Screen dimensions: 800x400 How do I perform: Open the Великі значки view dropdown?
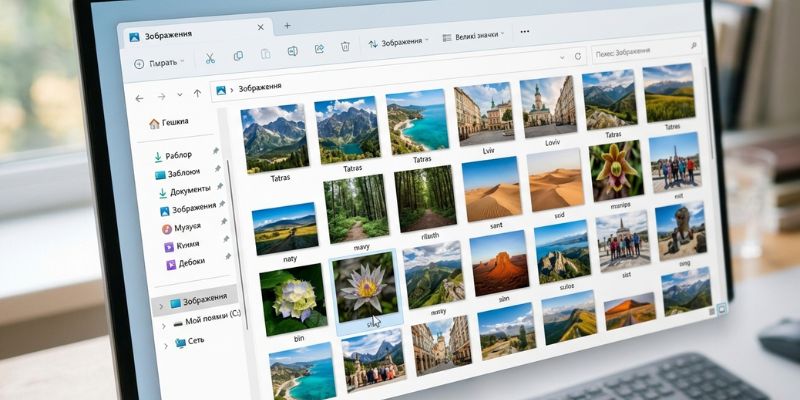(x=473, y=36)
